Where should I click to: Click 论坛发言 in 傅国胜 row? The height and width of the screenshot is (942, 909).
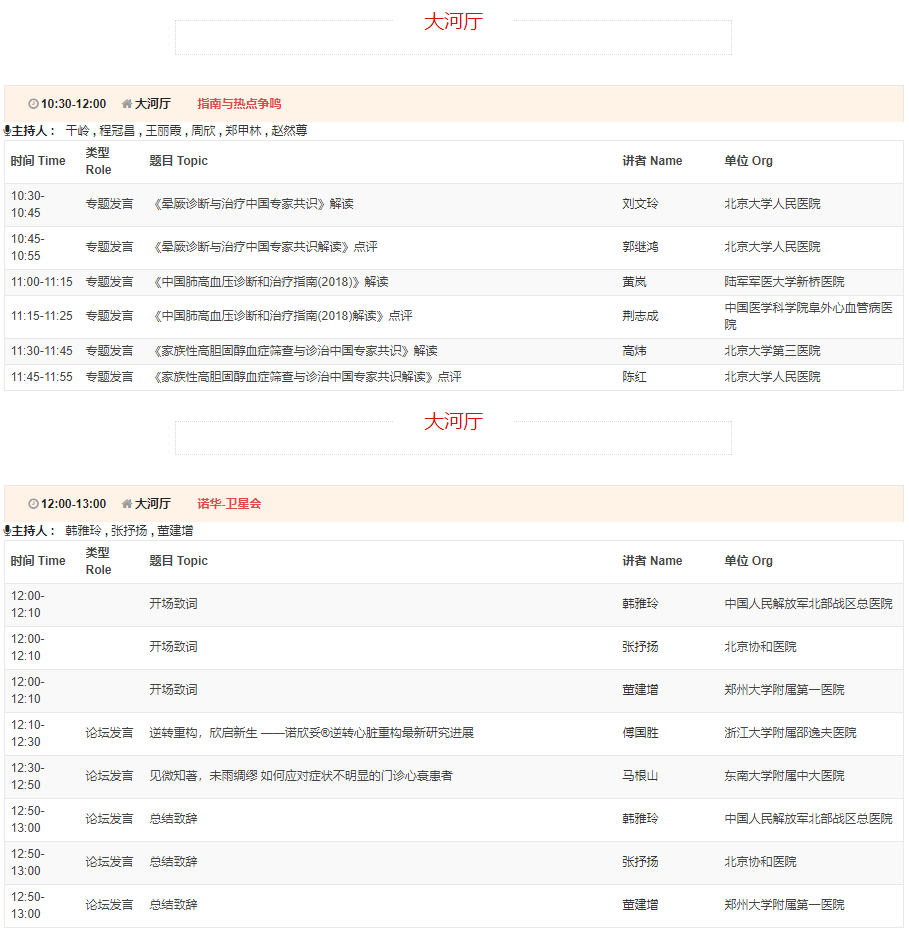[x=109, y=733]
